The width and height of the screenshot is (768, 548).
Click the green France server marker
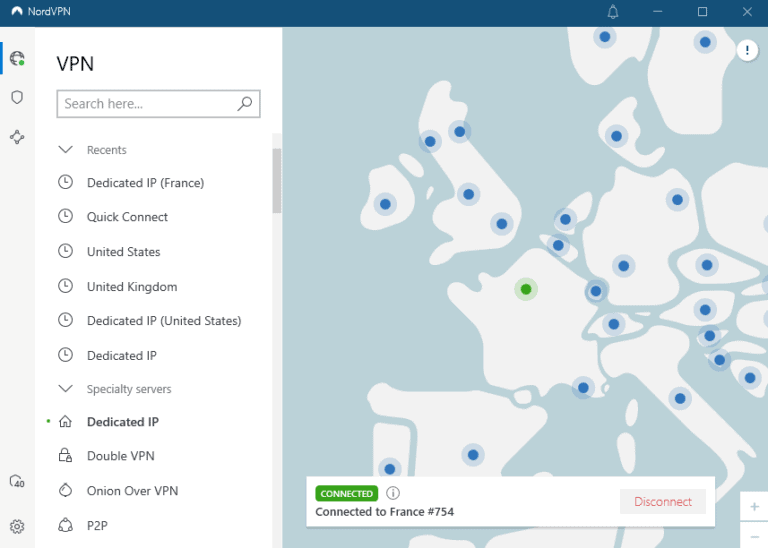coord(525,290)
